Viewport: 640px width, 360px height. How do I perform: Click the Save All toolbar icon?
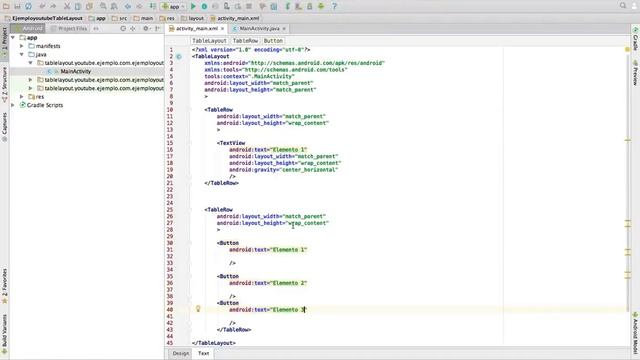pos(17,6)
